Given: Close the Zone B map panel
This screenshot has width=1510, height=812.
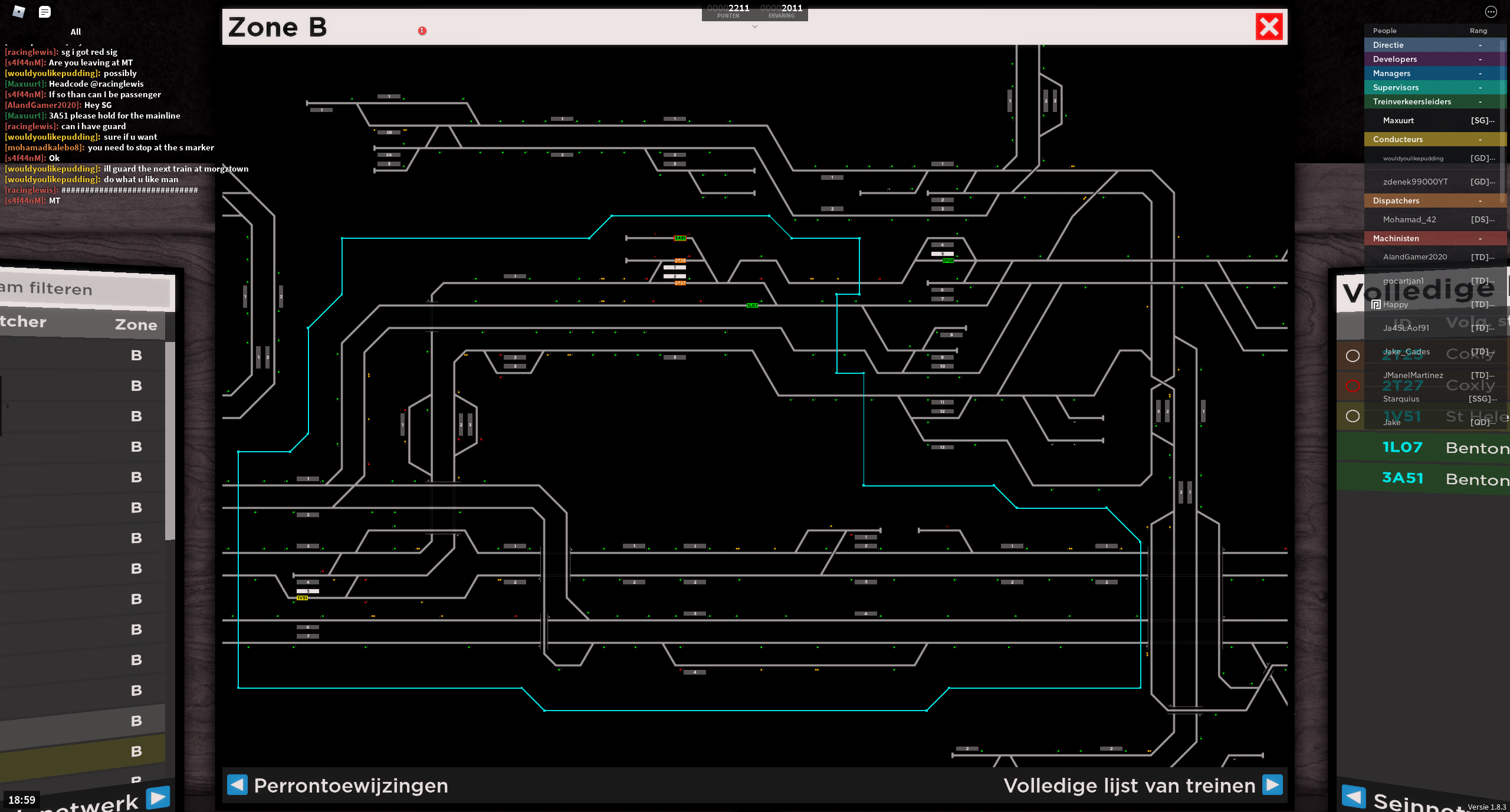Looking at the screenshot, I should pos(1269,27).
